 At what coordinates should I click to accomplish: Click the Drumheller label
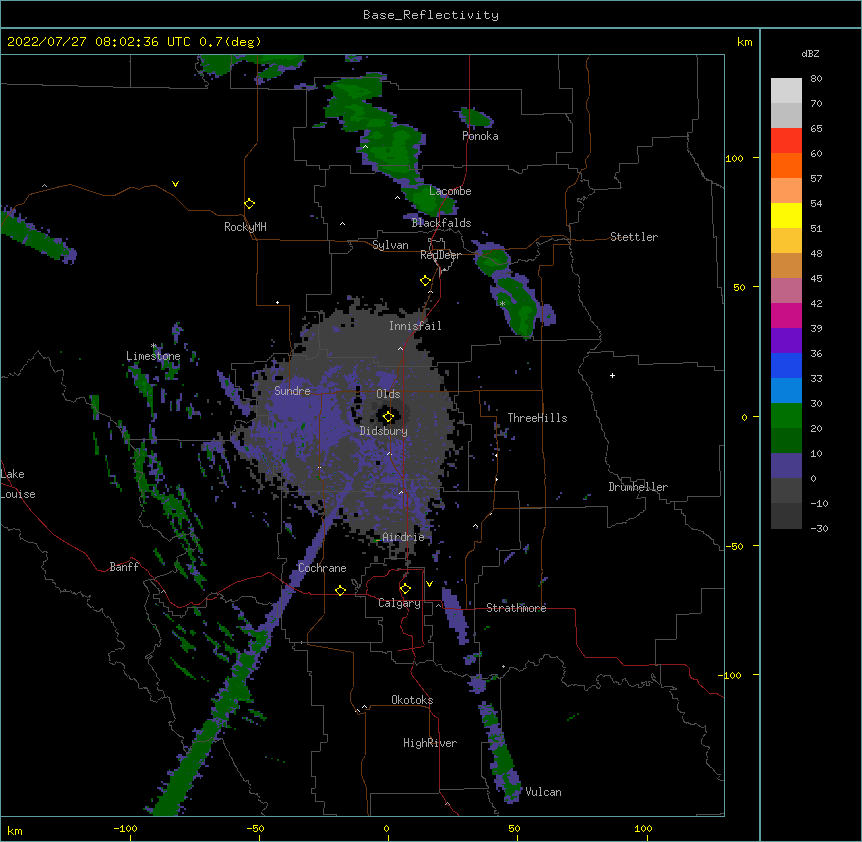click(638, 487)
